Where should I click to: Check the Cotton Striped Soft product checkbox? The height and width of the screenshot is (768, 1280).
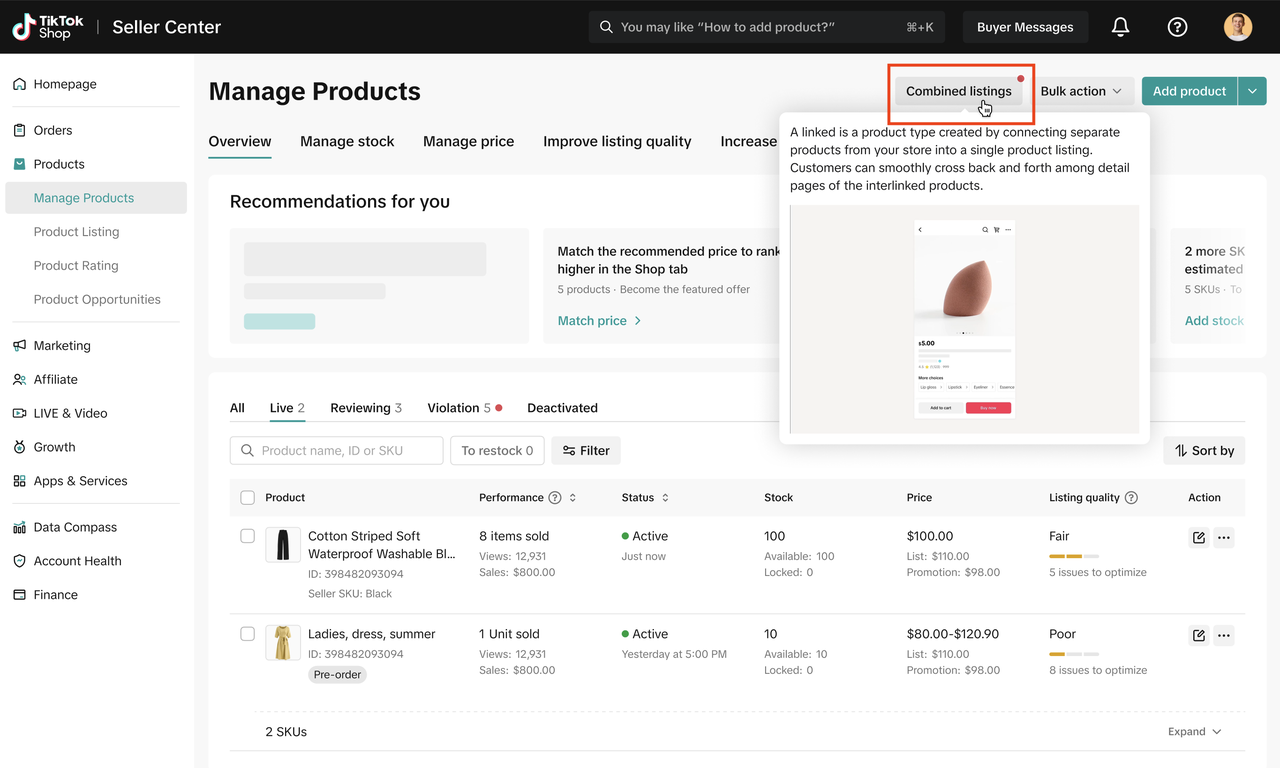pyautogui.click(x=248, y=537)
